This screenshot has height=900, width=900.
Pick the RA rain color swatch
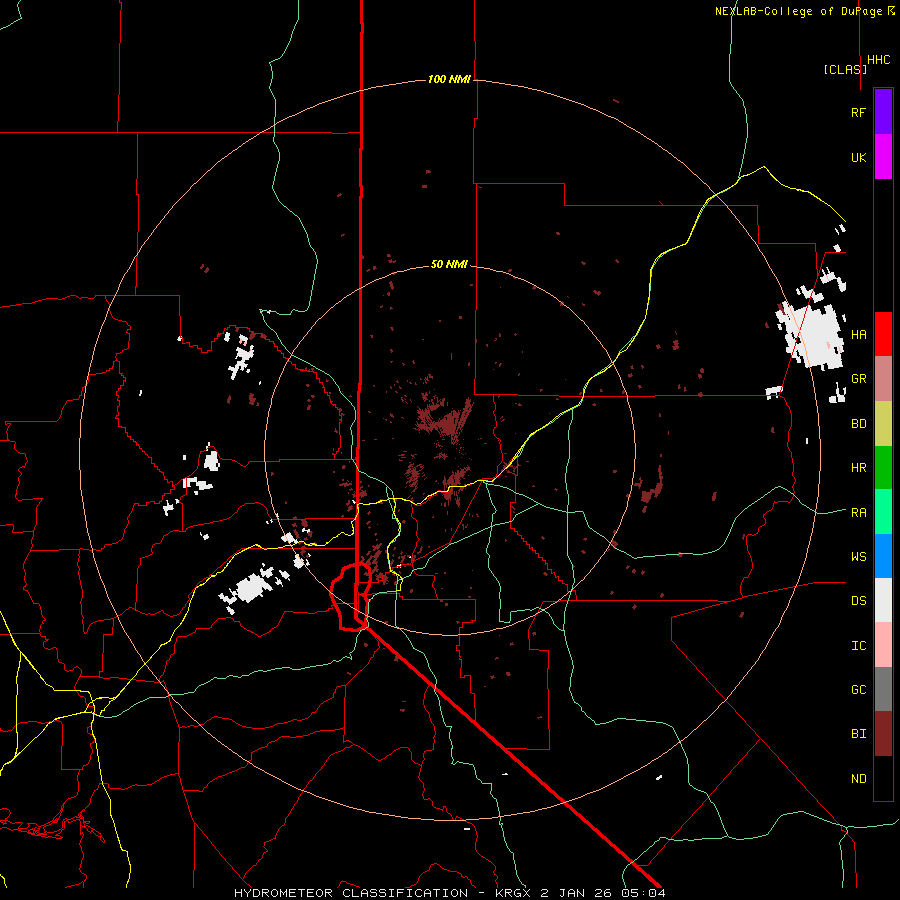pyautogui.click(x=883, y=512)
